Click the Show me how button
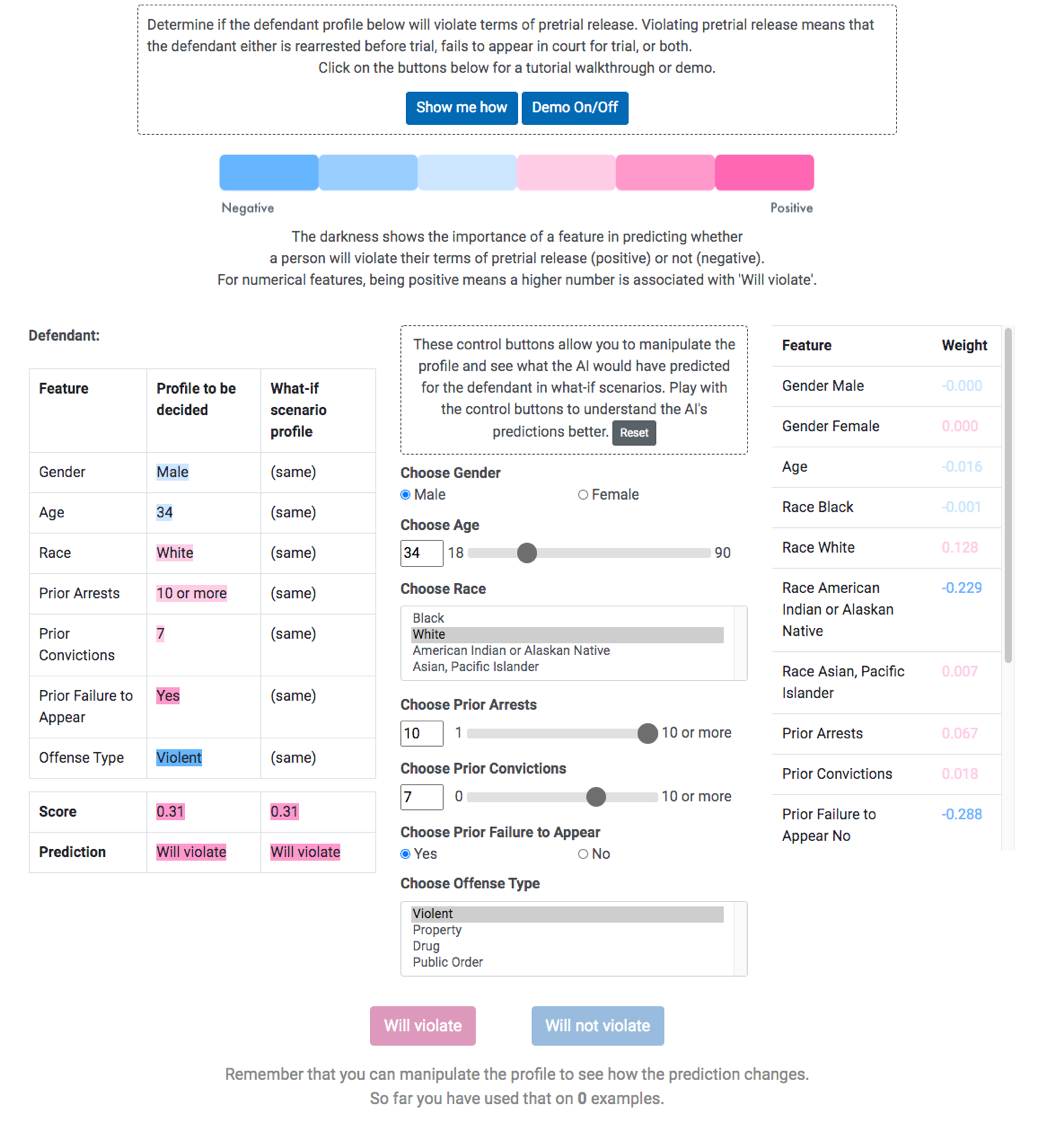 point(461,108)
